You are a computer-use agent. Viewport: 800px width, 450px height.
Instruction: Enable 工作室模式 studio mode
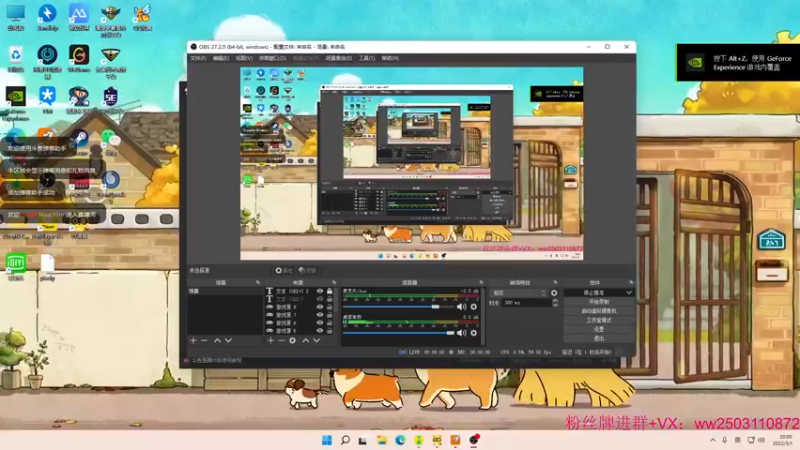tap(599, 320)
